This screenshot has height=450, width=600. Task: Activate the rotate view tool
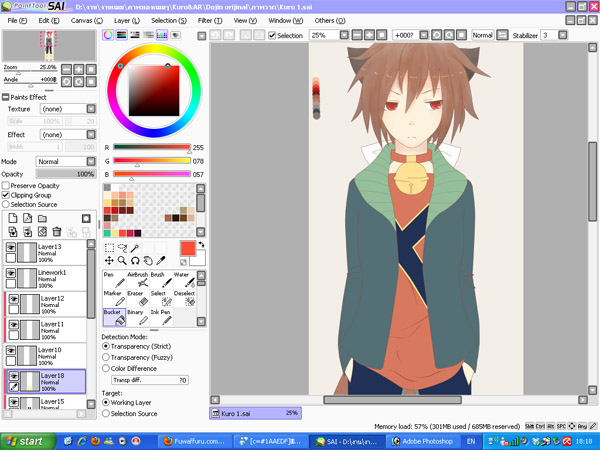[x=135, y=261]
